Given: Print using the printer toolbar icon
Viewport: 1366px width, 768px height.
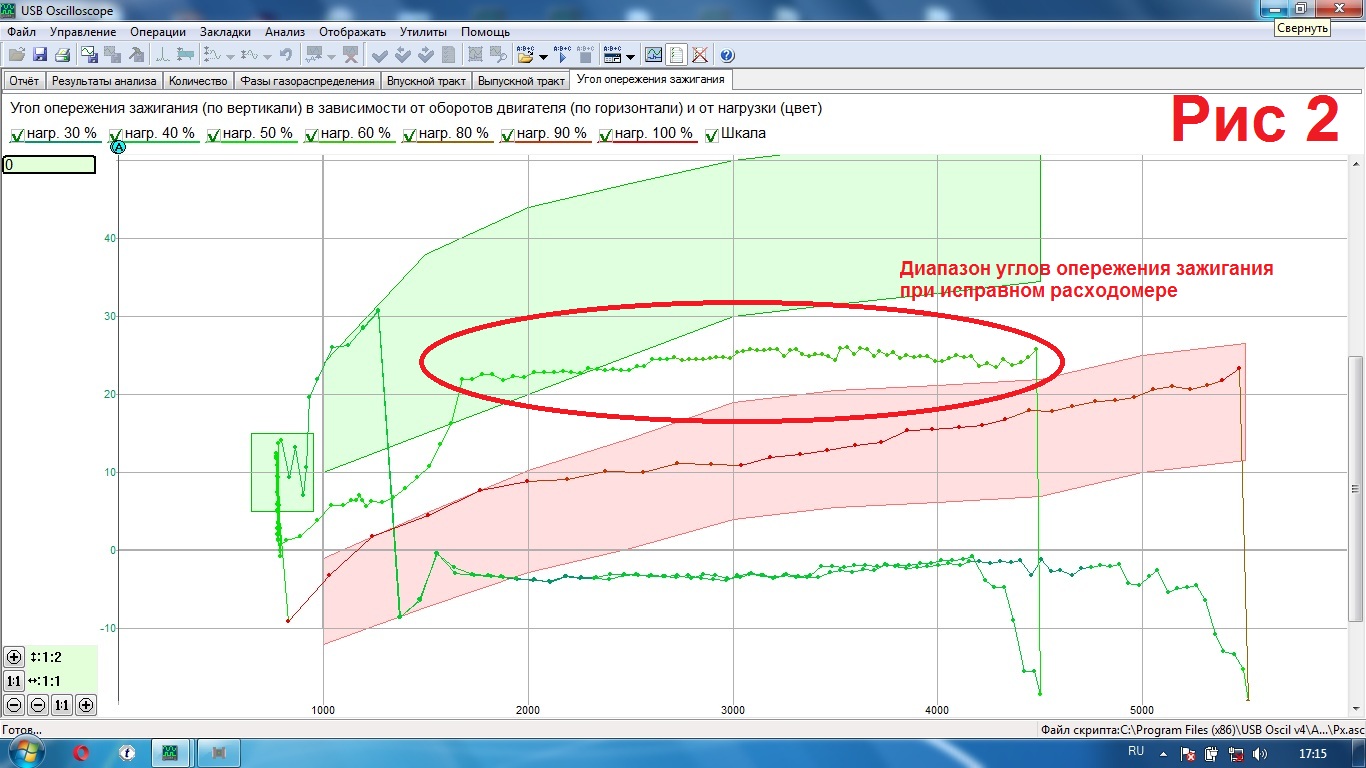Looking at the screenshot, I should click(x=62, y=55).
